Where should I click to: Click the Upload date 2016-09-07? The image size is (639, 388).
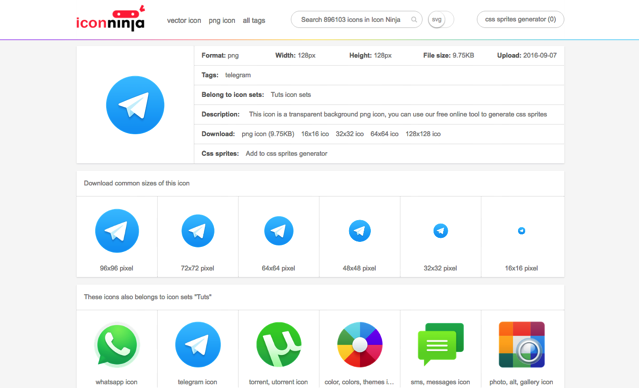click(540, 55)
